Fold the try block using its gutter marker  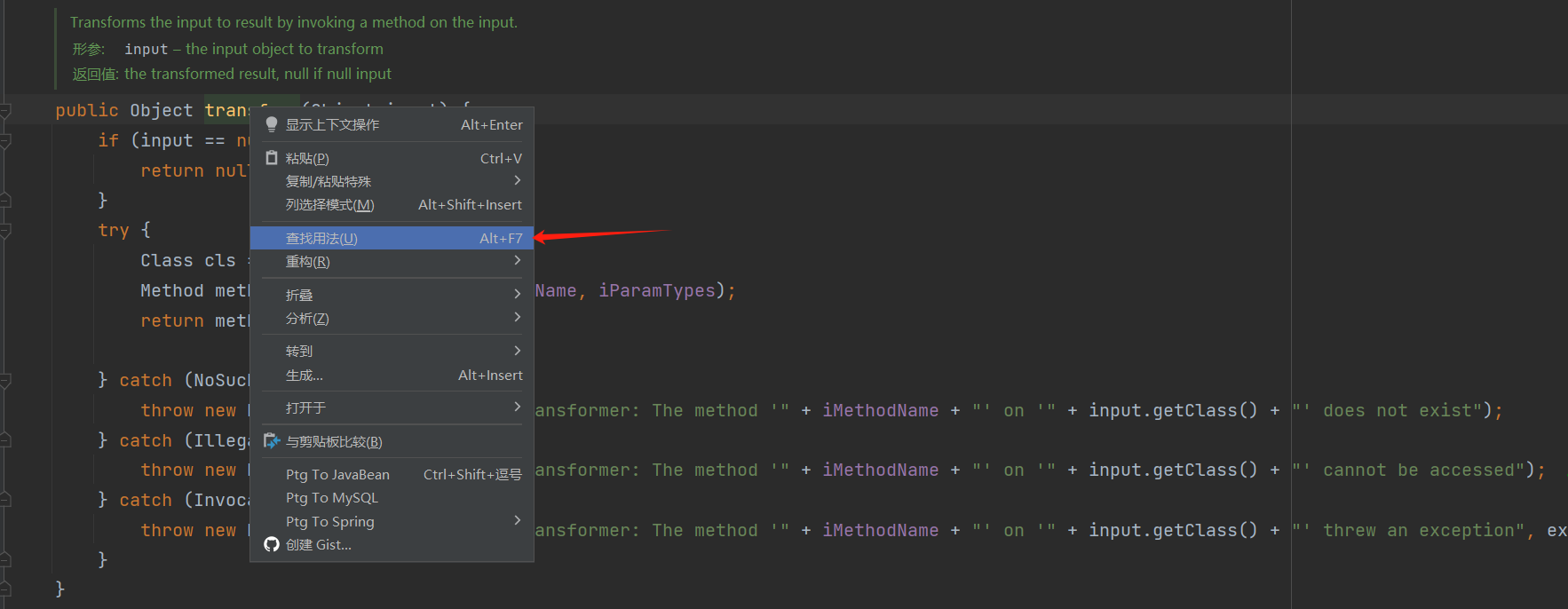click(5, 231)
